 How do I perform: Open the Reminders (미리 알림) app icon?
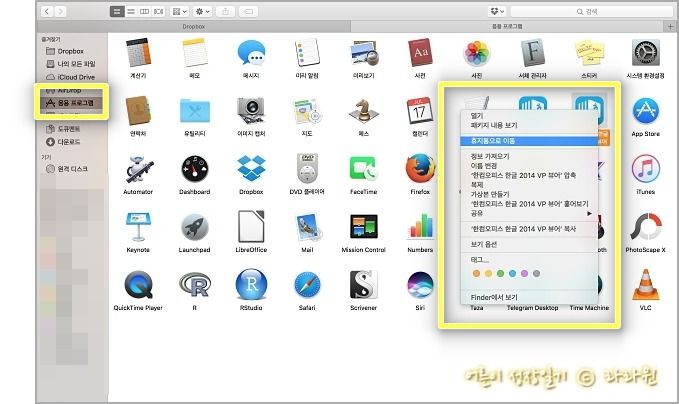307,52
